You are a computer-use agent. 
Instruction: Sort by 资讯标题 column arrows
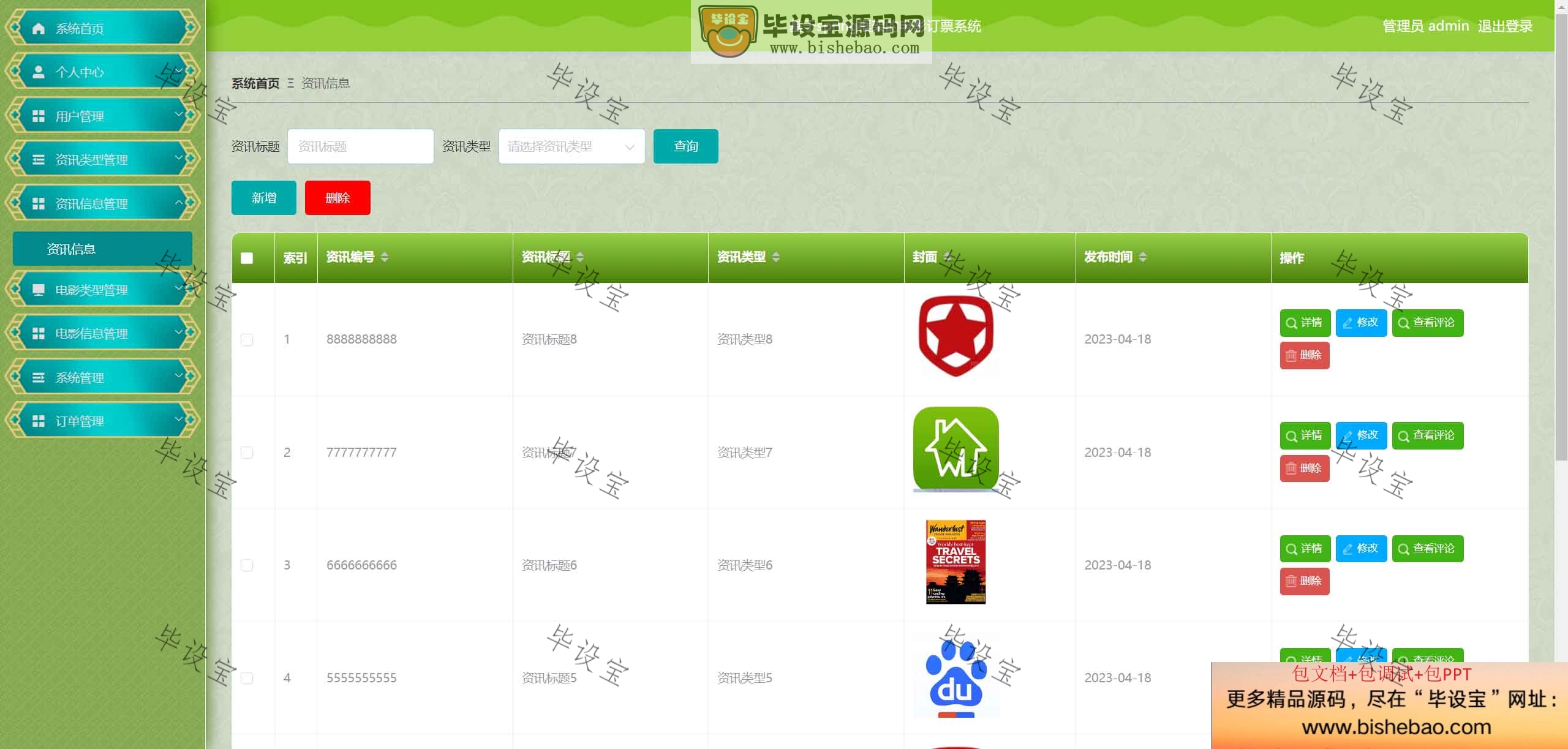580,257
